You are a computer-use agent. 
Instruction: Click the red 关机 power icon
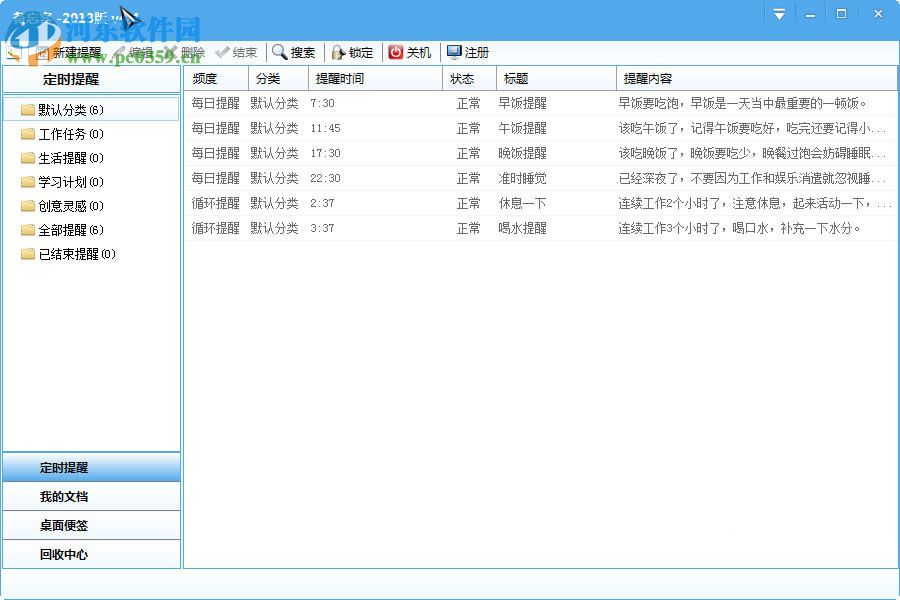[x=395, y=52]
